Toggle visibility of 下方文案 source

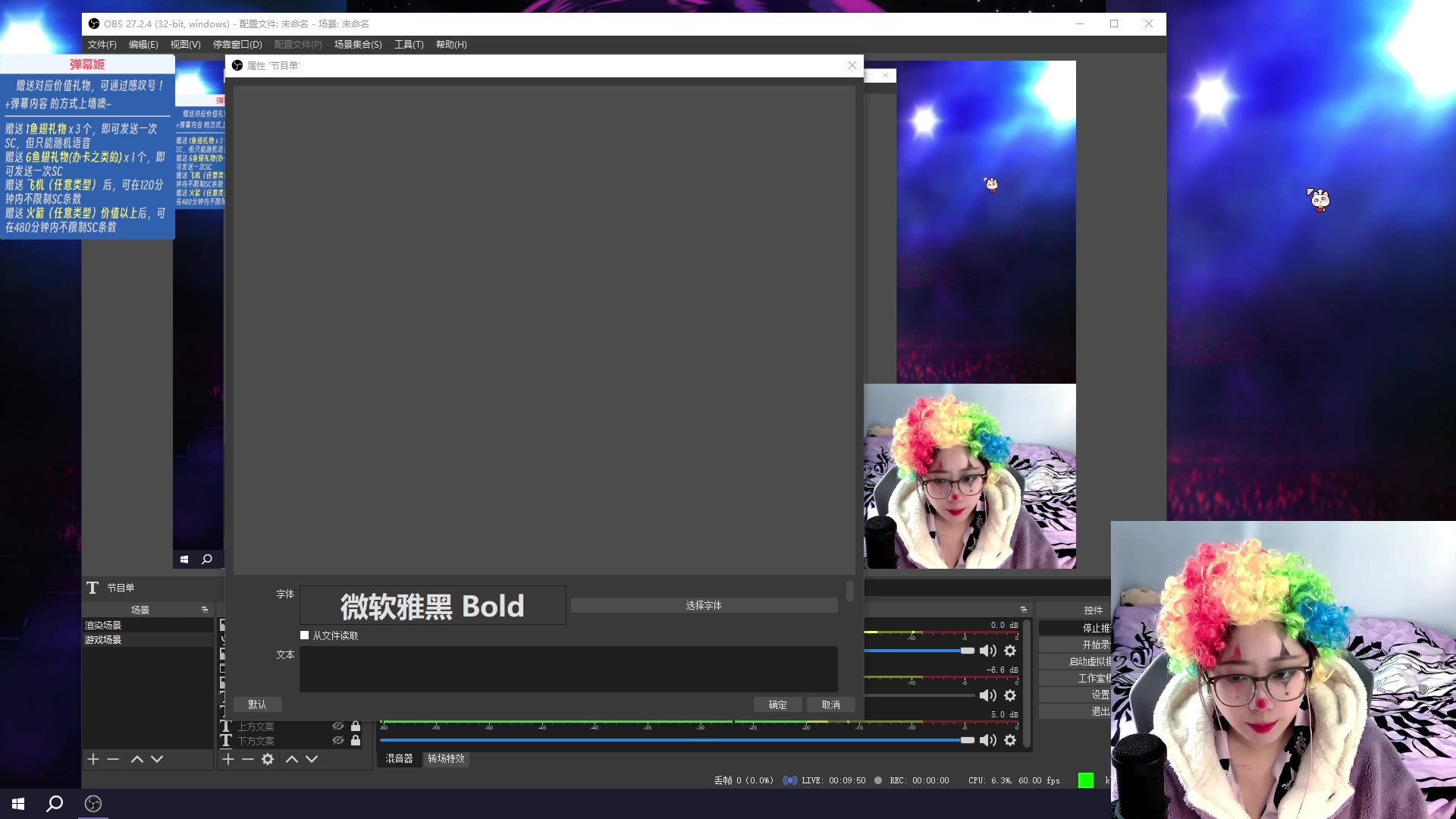pyautogui.click(x=338, y=740)
